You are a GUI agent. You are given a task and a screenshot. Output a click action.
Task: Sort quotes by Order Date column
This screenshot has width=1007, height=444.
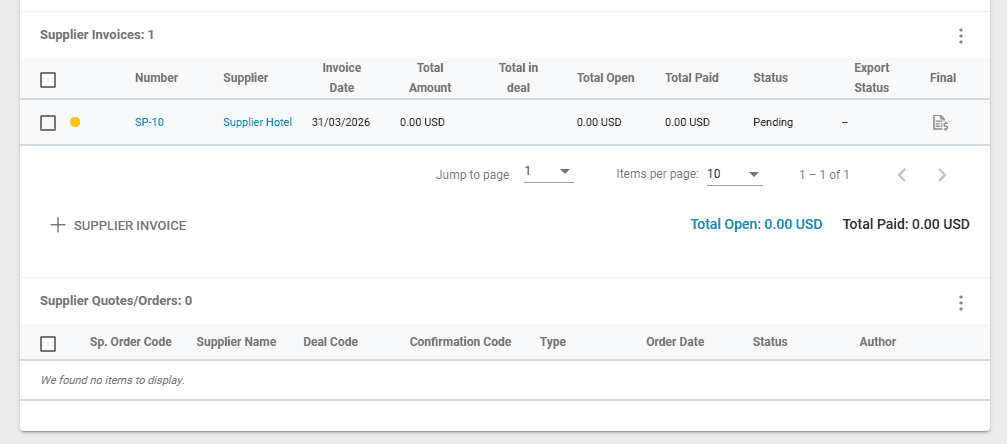675,342
